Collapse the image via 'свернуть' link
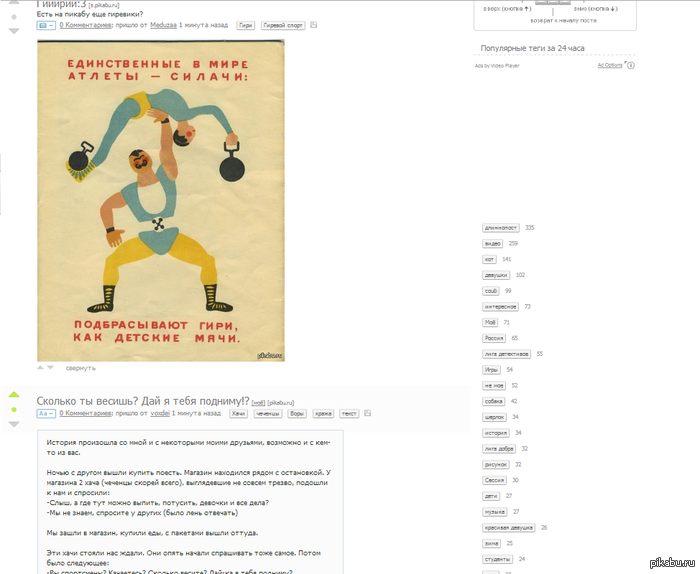Viewport: 700px width, 574px height. [81, 368]
